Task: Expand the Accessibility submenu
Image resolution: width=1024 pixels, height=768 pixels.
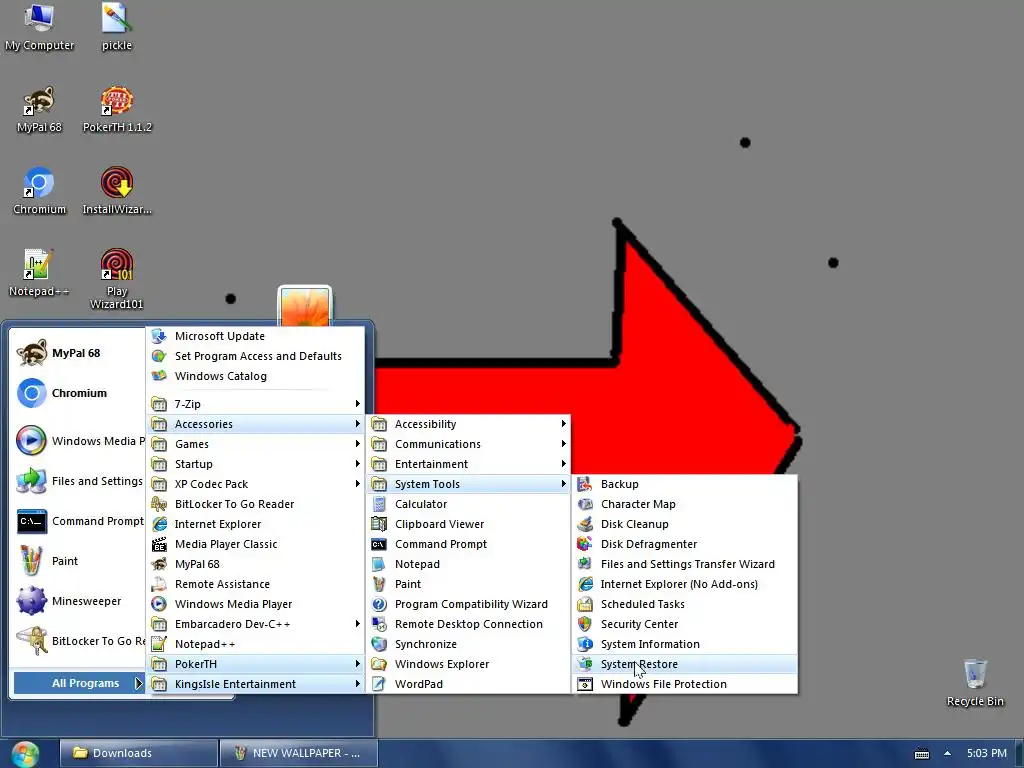Action: click(x=468, y=424)
